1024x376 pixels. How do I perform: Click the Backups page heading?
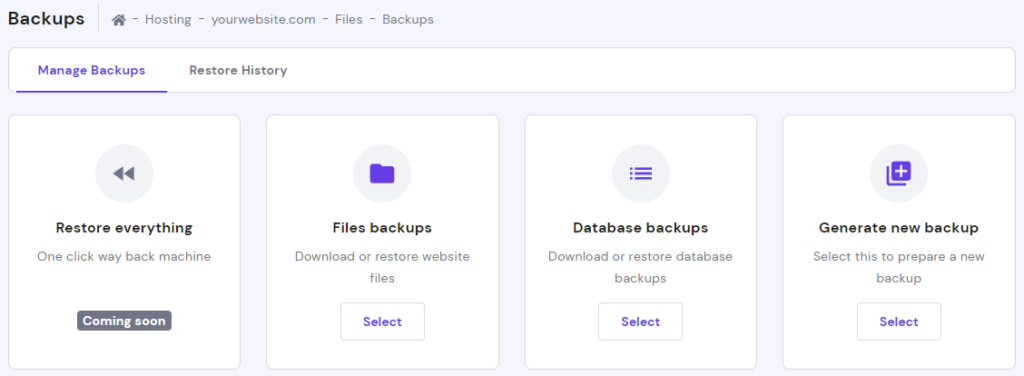(46, 18)
